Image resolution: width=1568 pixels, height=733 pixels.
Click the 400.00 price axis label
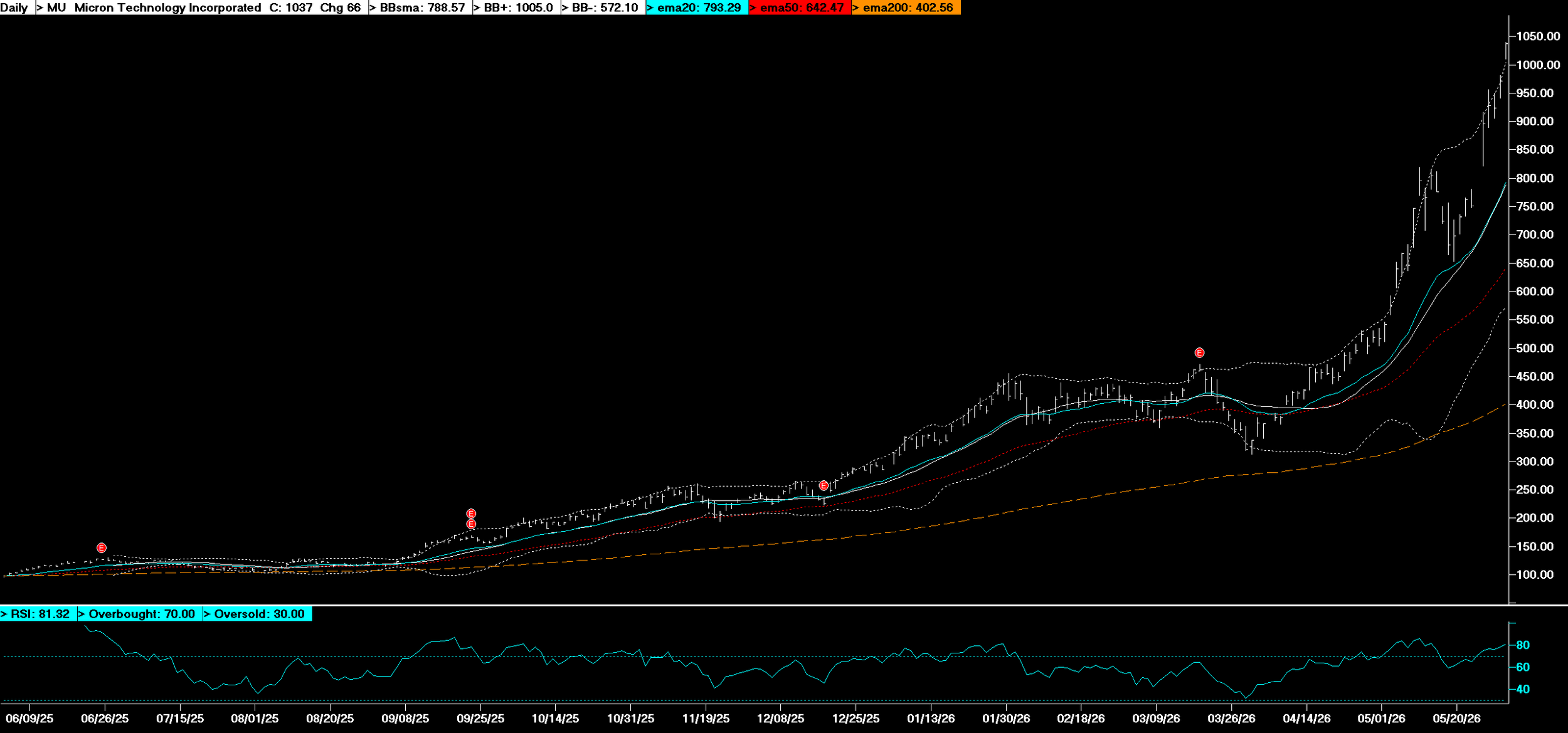tap(1535, 404)
